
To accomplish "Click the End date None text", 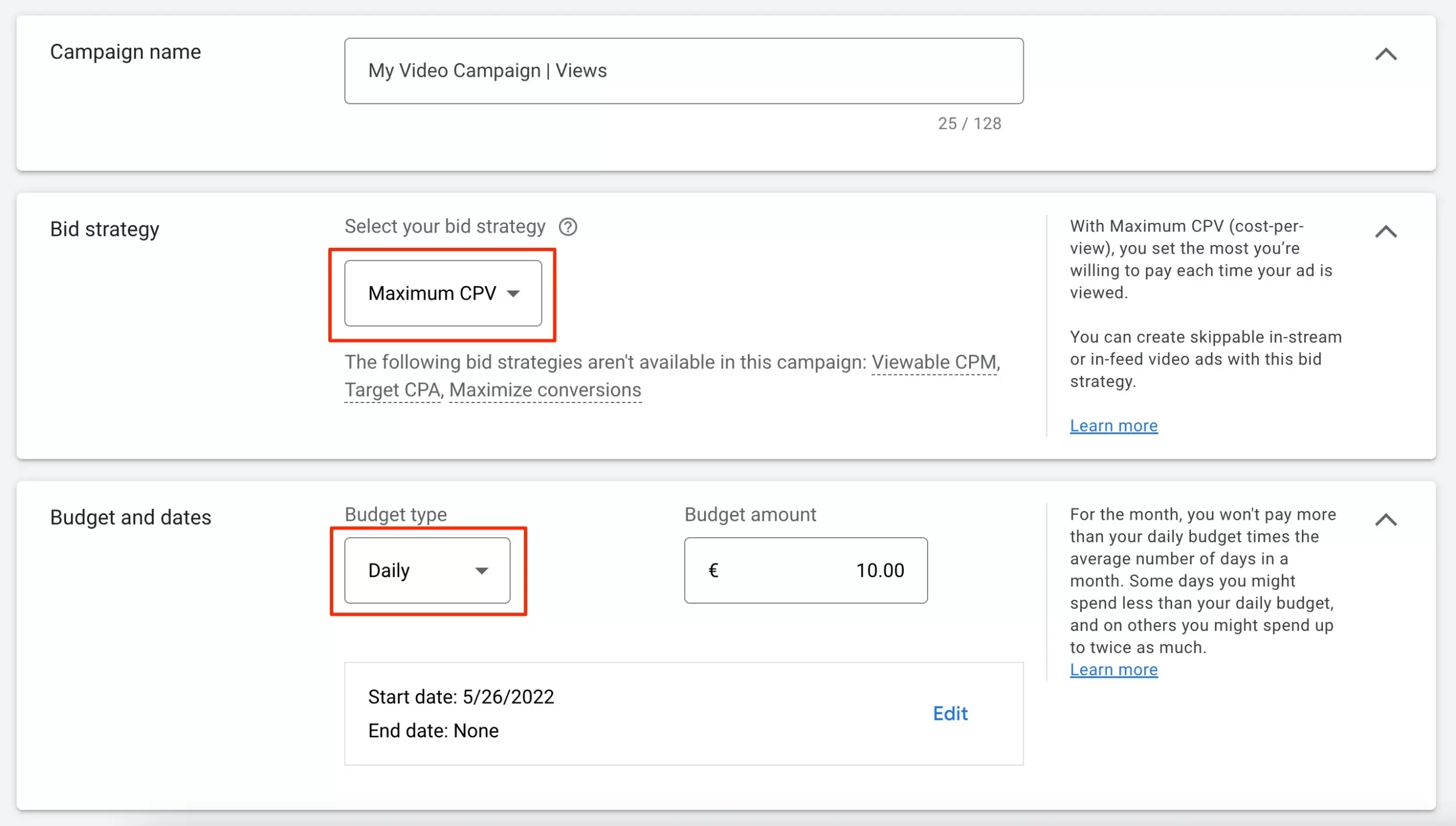I will [x=433, y=730].
